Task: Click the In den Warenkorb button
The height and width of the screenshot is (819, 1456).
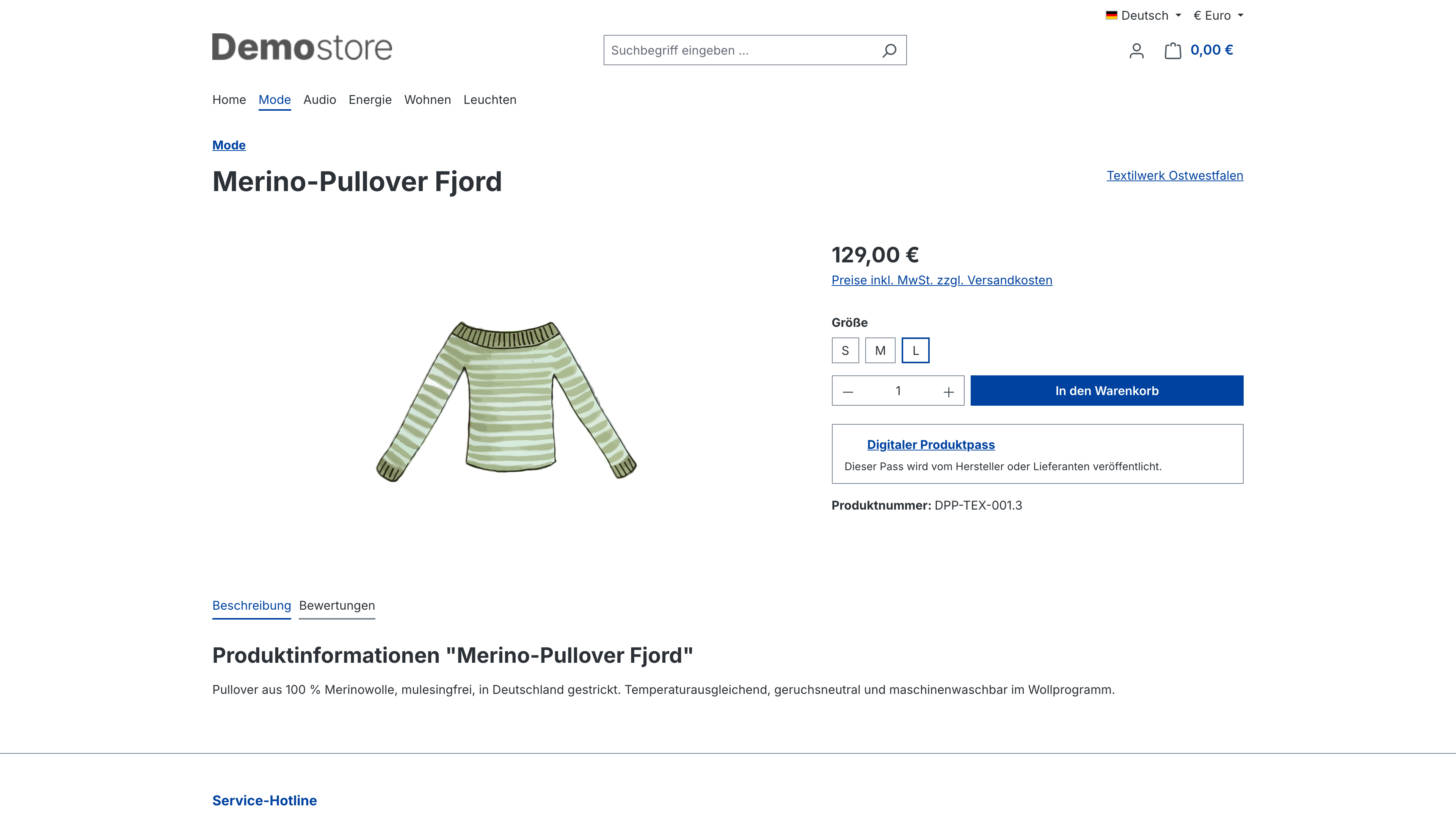Action: 1107,391
